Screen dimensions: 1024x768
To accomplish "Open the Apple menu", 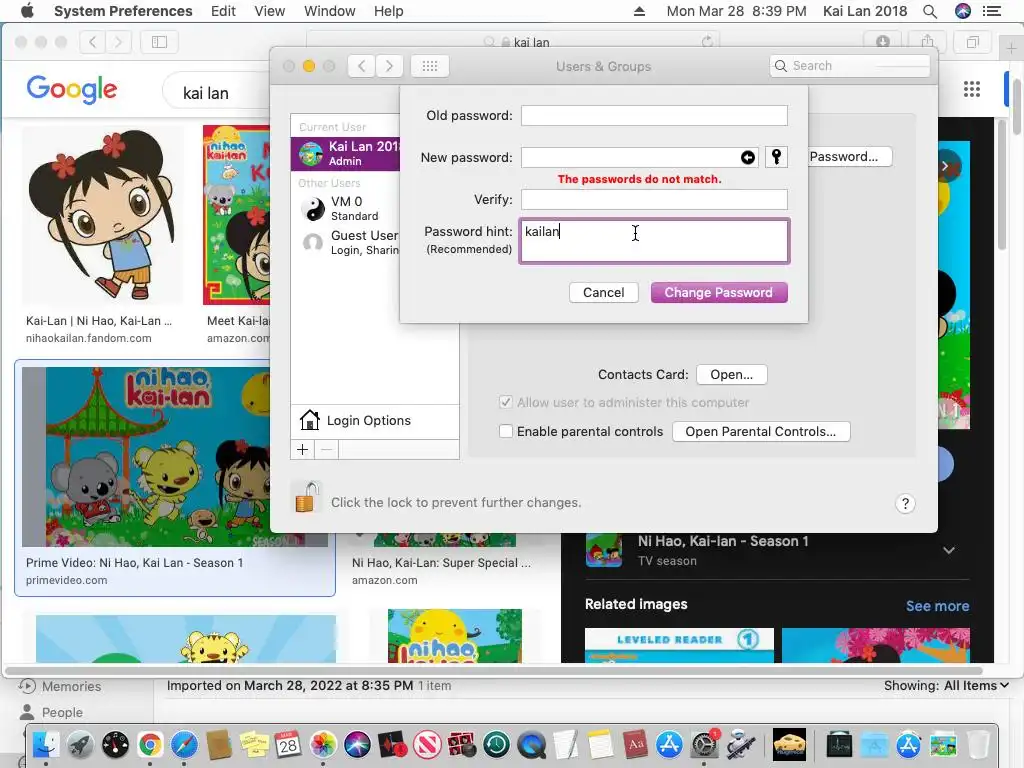I will pyautogui.click(x=27, y=11).
